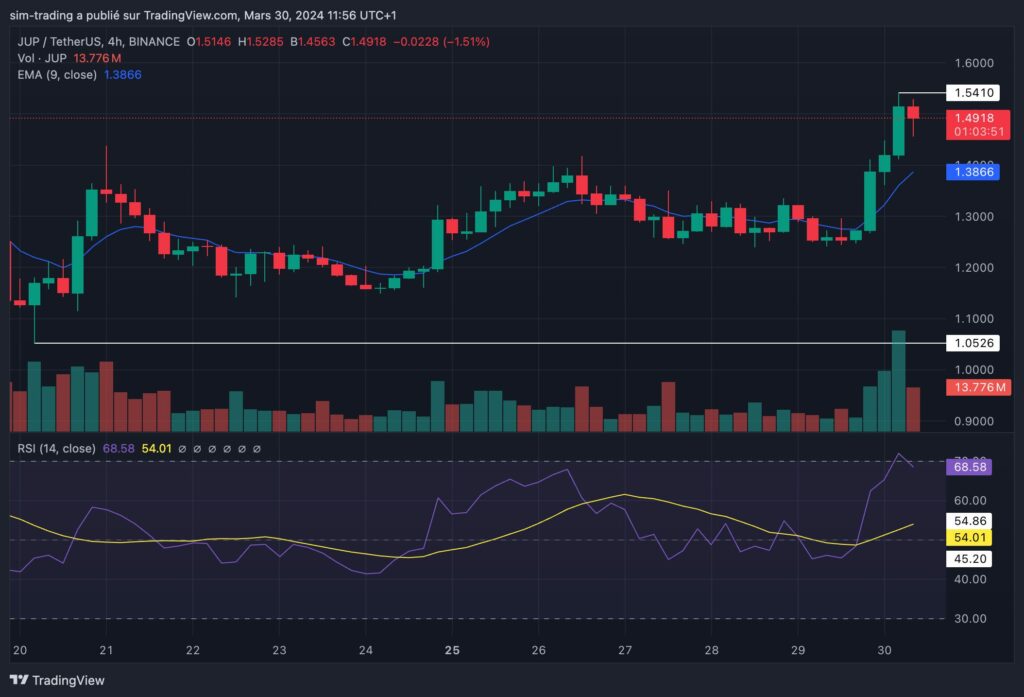The width and height of the screenshot is (1024, 697).
Task: Click the 1.0526 horizontal line price label
Action: tap(973, 343)
